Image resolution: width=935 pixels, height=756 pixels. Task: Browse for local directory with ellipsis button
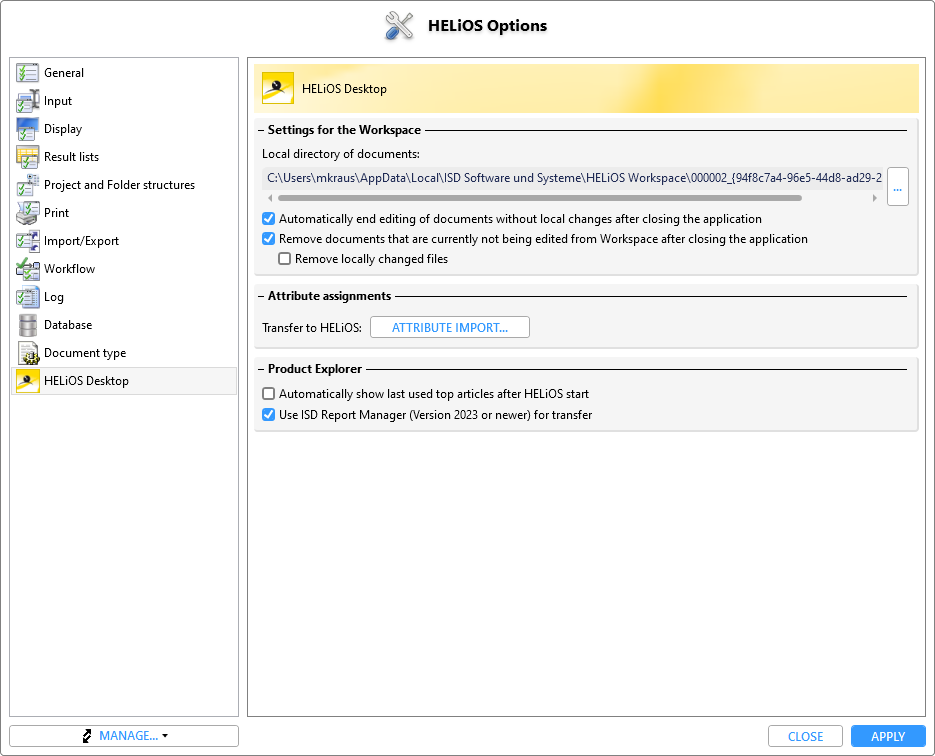tap(897, 187)
